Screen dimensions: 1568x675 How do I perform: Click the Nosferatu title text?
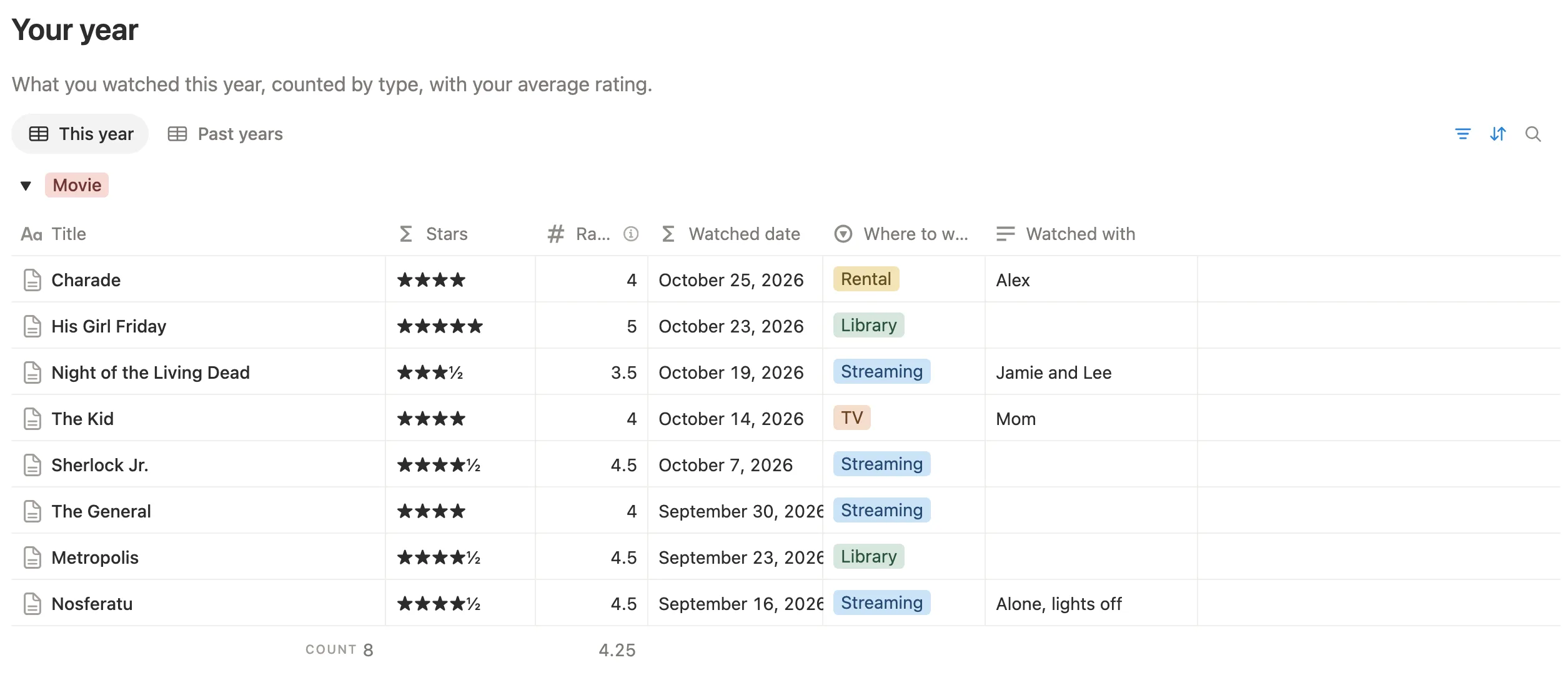[92, 604]
